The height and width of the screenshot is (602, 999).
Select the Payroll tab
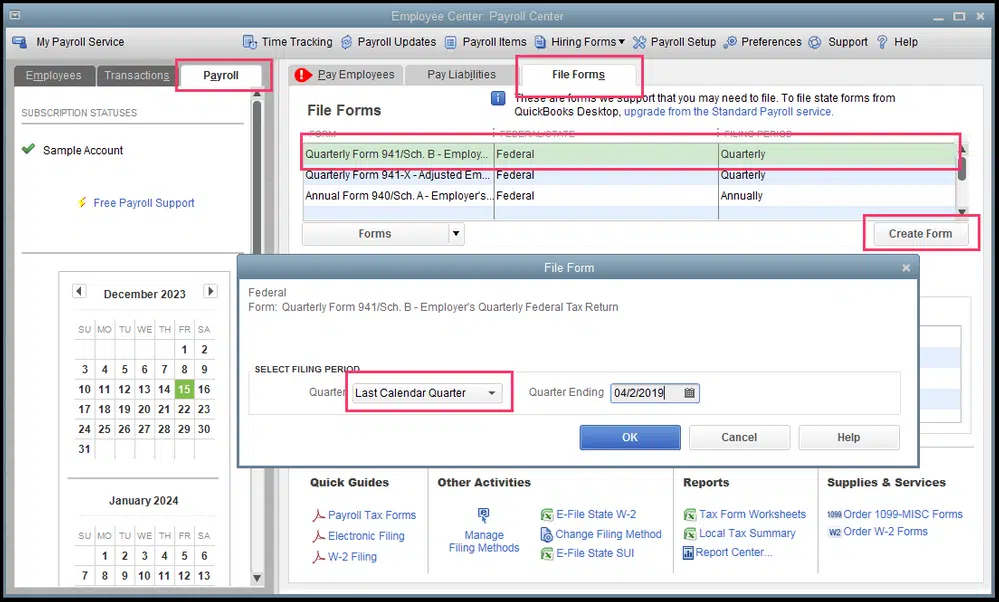[x=220, y=76]
